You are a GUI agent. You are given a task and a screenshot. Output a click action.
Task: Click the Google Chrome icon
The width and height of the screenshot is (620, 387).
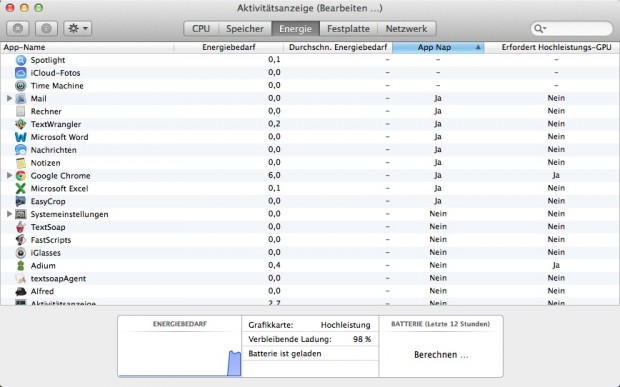[x=21, y=176]
